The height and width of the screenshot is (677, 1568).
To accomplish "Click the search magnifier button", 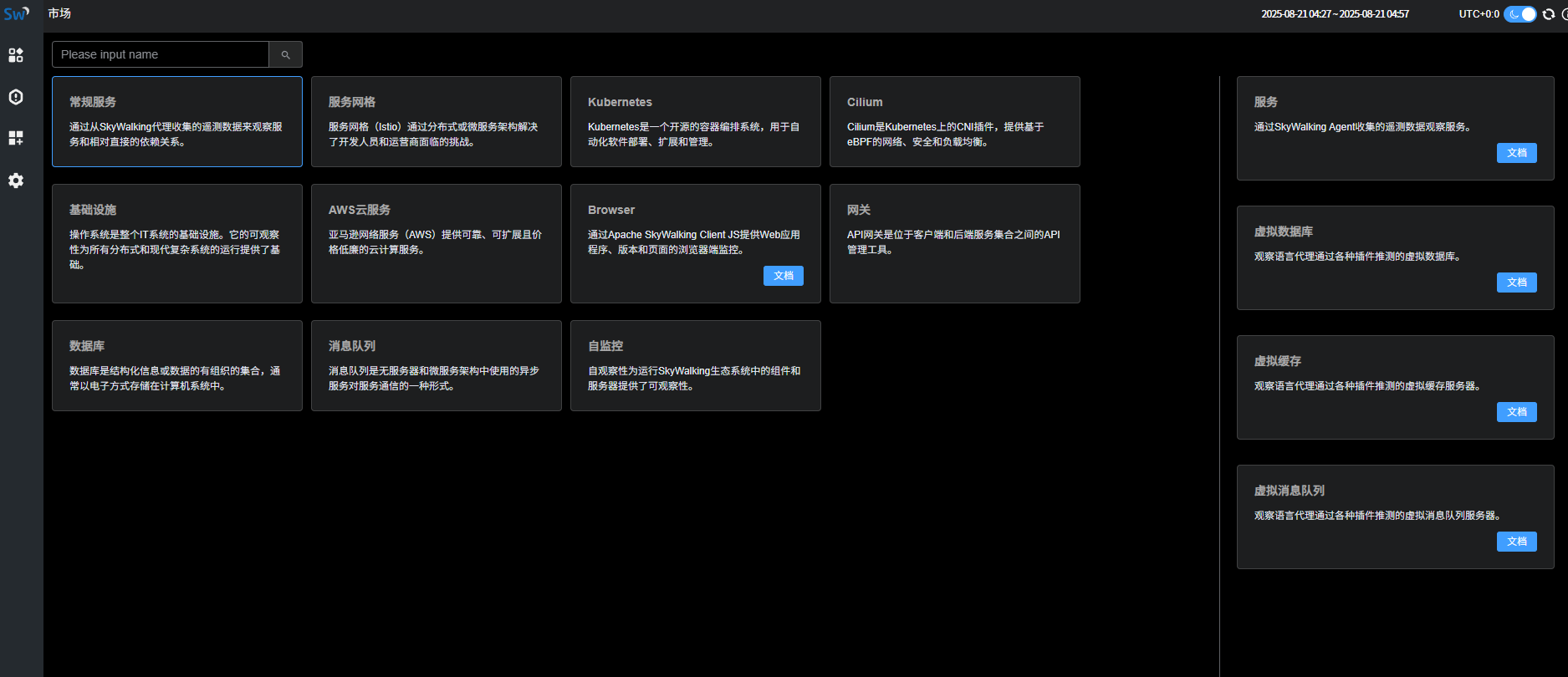I will tap(286, 54).
